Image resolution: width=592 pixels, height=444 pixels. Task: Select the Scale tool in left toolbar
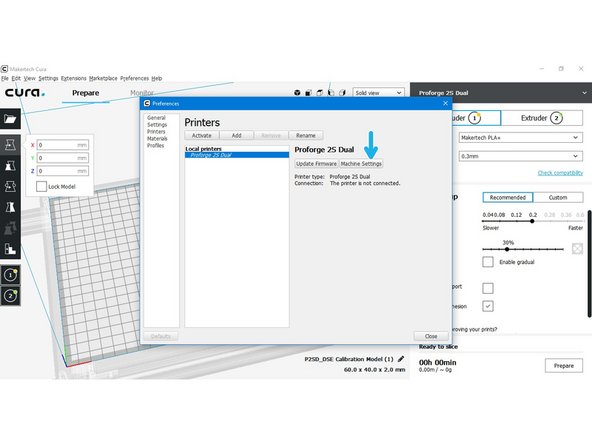point(10,165)
